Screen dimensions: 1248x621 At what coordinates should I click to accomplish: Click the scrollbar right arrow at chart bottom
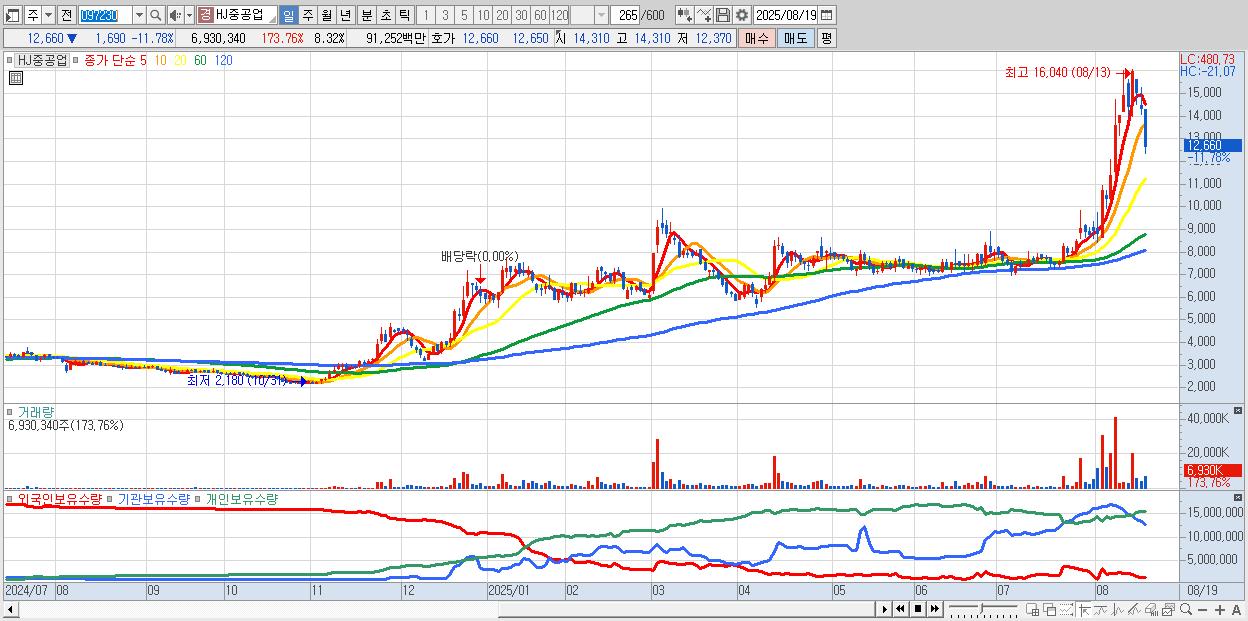(x=885, y=609)
